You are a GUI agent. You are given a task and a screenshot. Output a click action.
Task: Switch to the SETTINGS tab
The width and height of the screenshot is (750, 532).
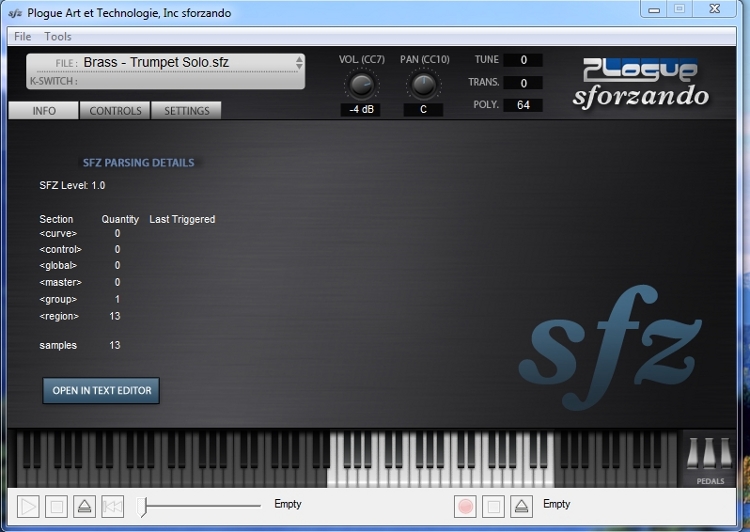(187, 111)
